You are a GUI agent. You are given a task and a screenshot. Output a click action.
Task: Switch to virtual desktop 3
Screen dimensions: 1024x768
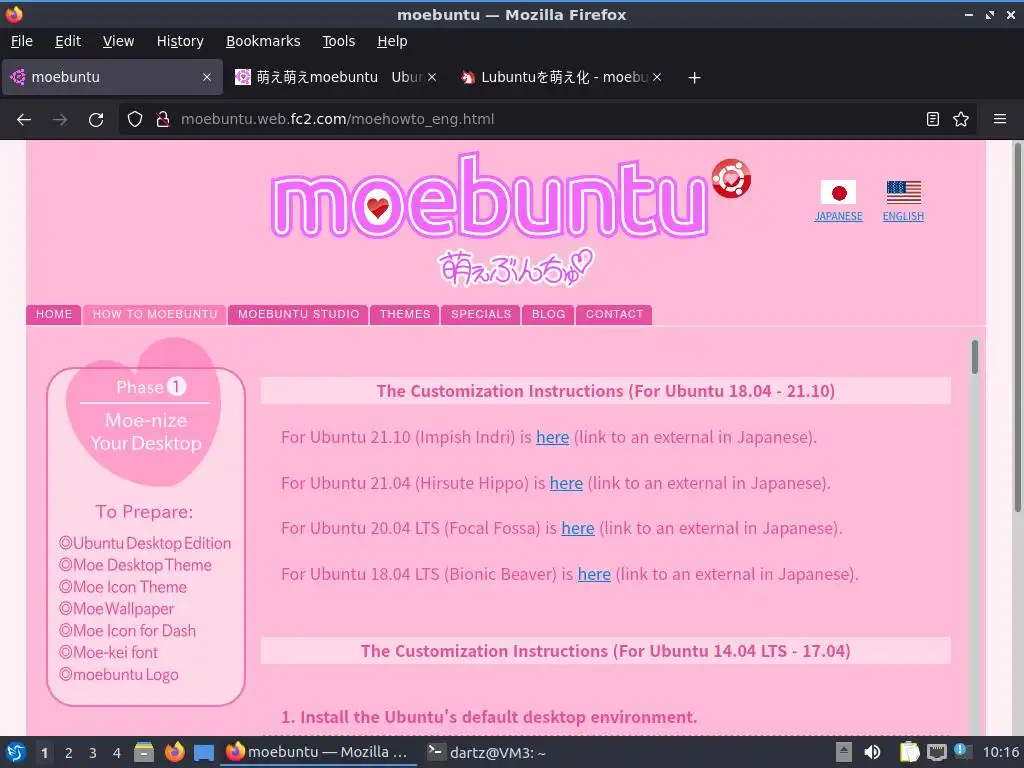(x=93, y=753)
